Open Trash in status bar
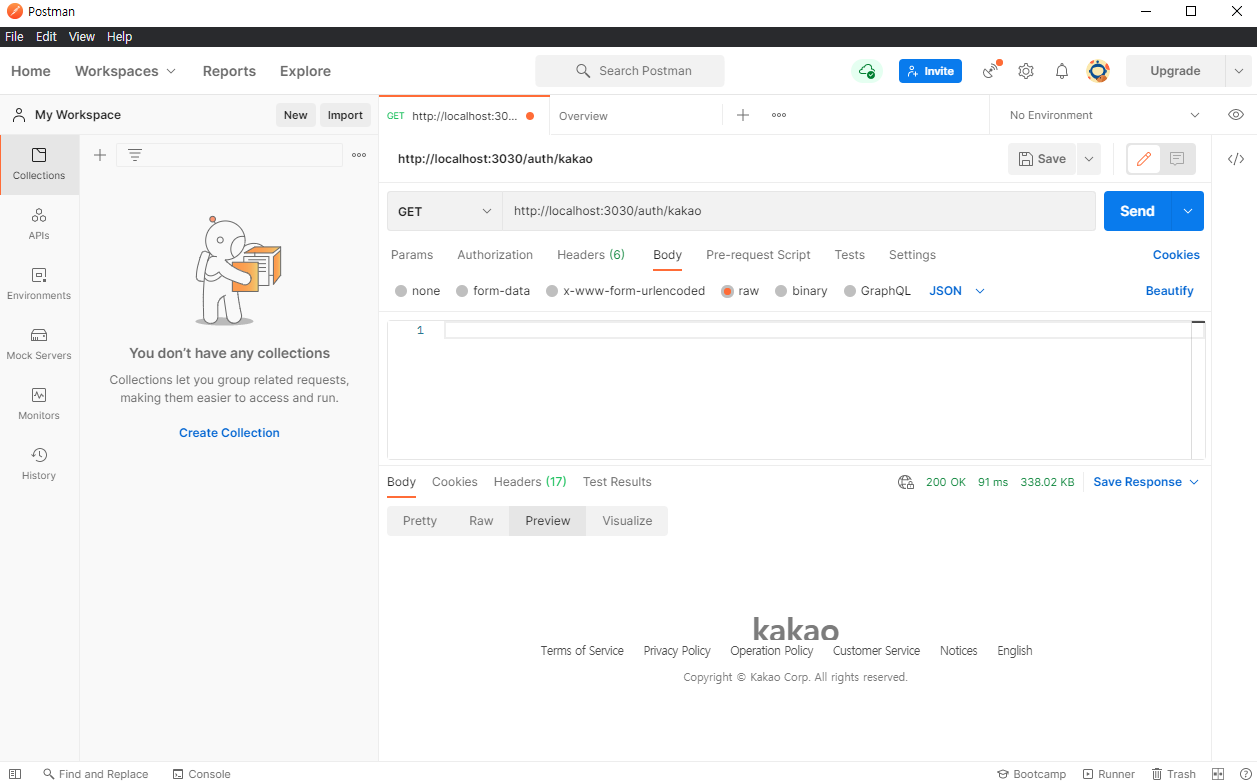This screenshot has width=1257, height=783. [1173, 774]
